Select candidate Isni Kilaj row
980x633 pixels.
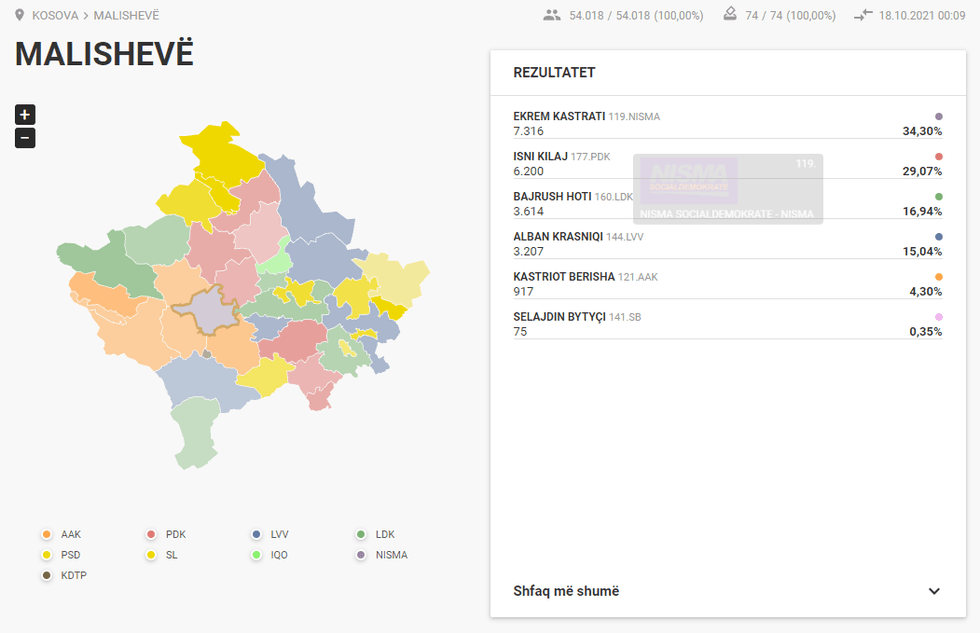click(727, 164)
